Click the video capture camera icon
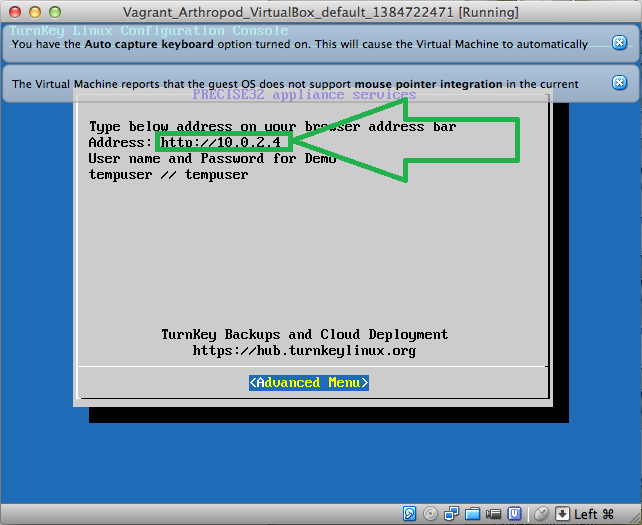Viewport: 642px width, 525px height. (493, 514)
